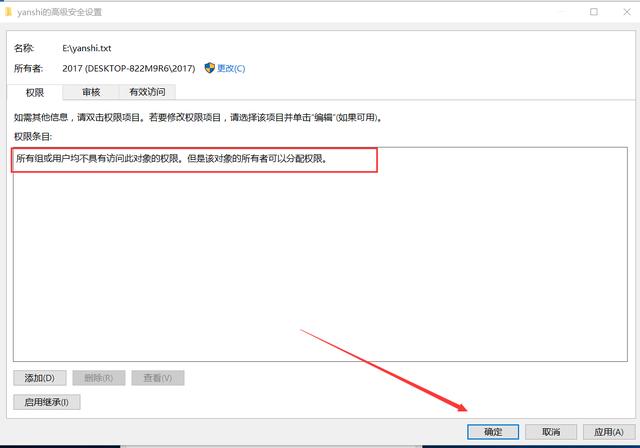Switch to the 权限 tab
640x448 pixels.
click(35, 93)
